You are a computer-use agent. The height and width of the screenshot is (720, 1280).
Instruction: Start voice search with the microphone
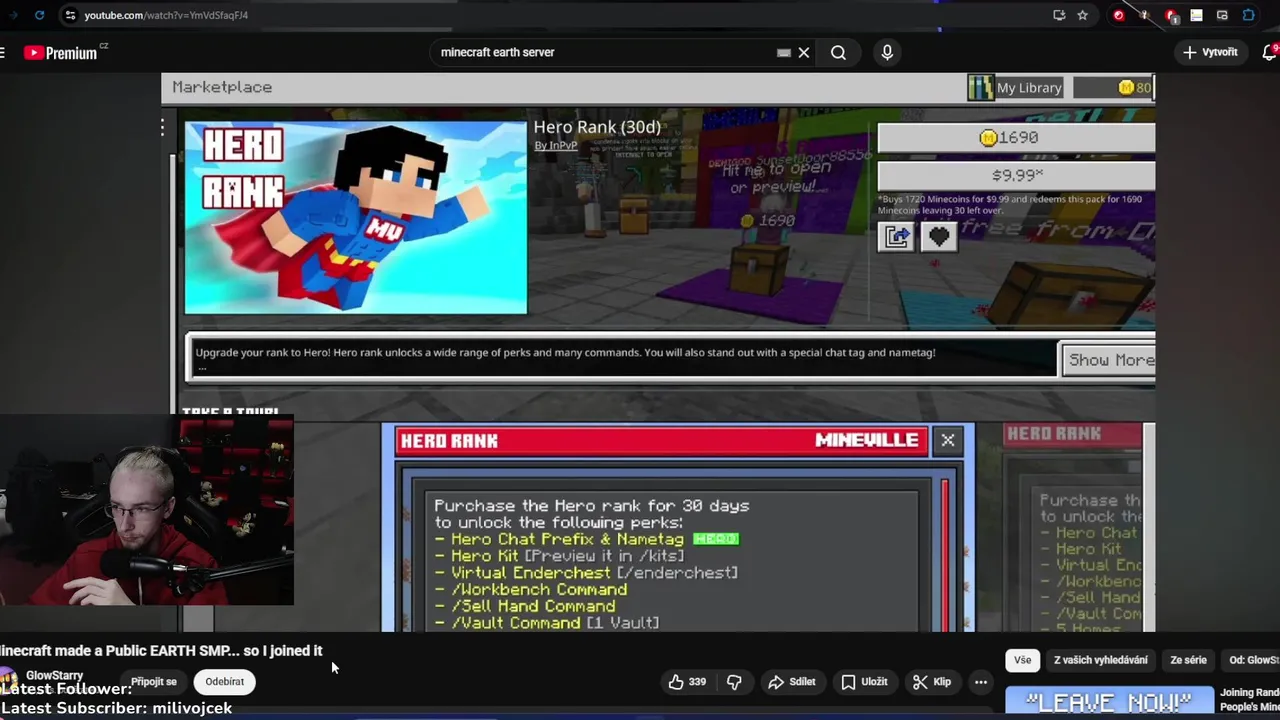[x=887, y=52]
